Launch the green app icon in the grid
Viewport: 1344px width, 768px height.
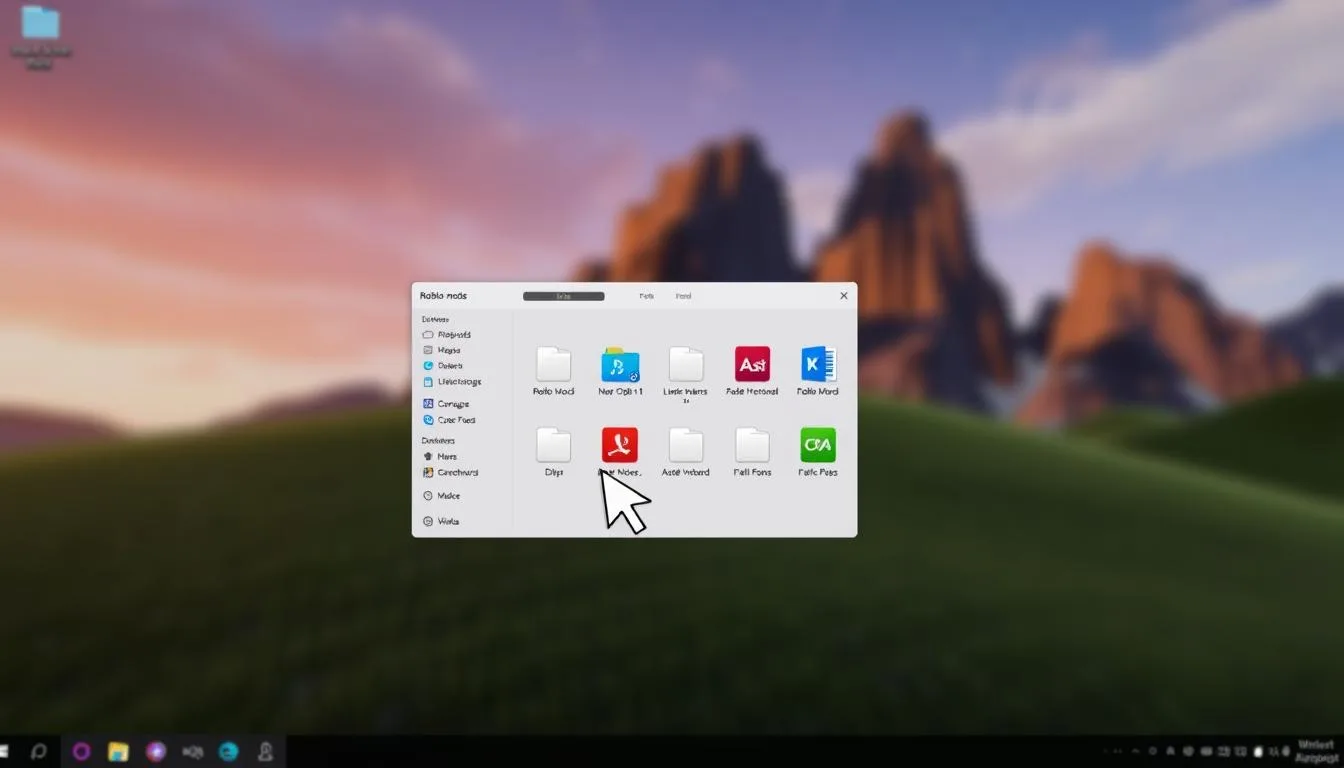point(818,445)
